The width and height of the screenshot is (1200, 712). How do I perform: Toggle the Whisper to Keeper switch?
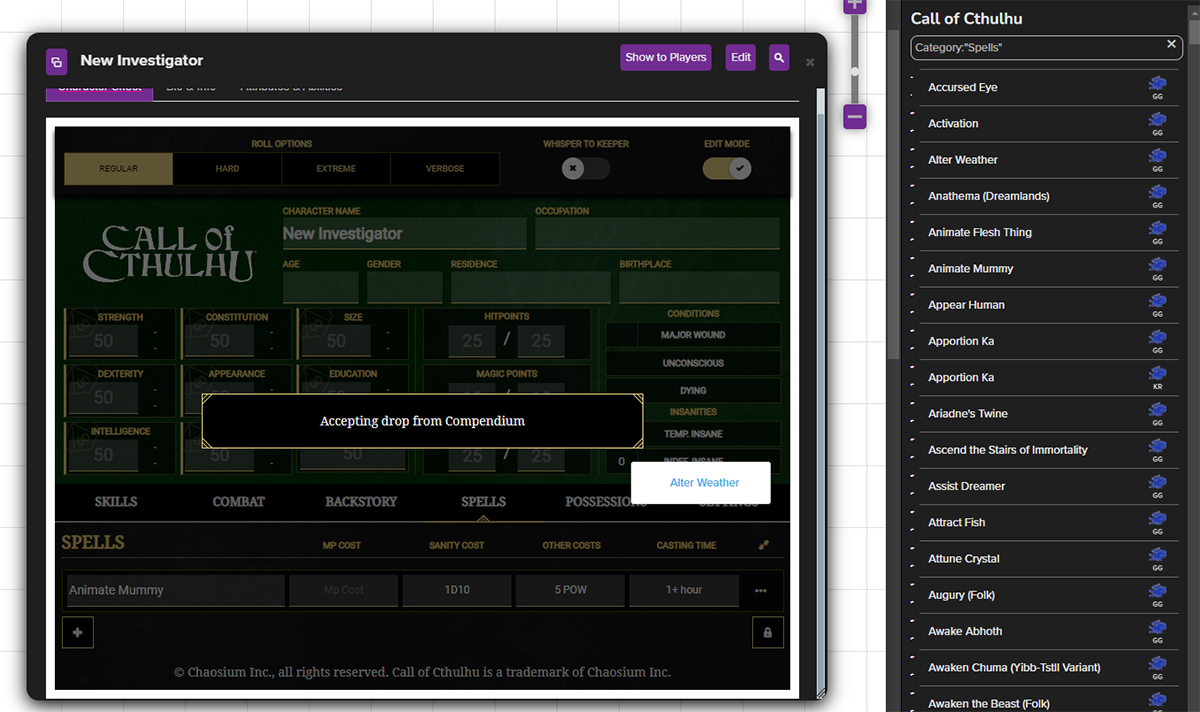coord(585,168)
